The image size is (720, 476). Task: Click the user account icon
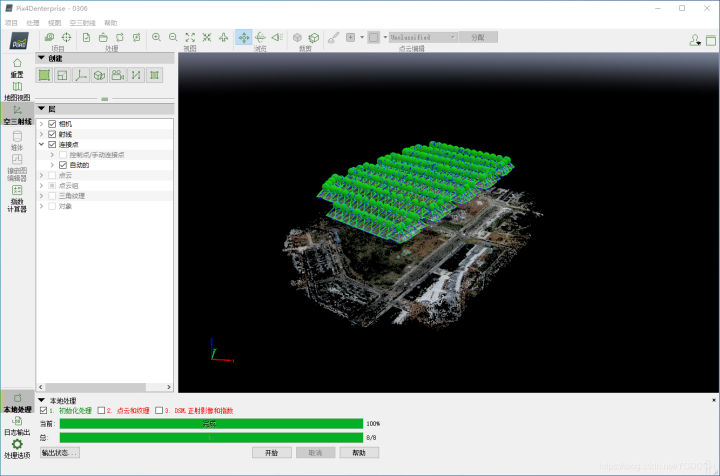[696, 39]
